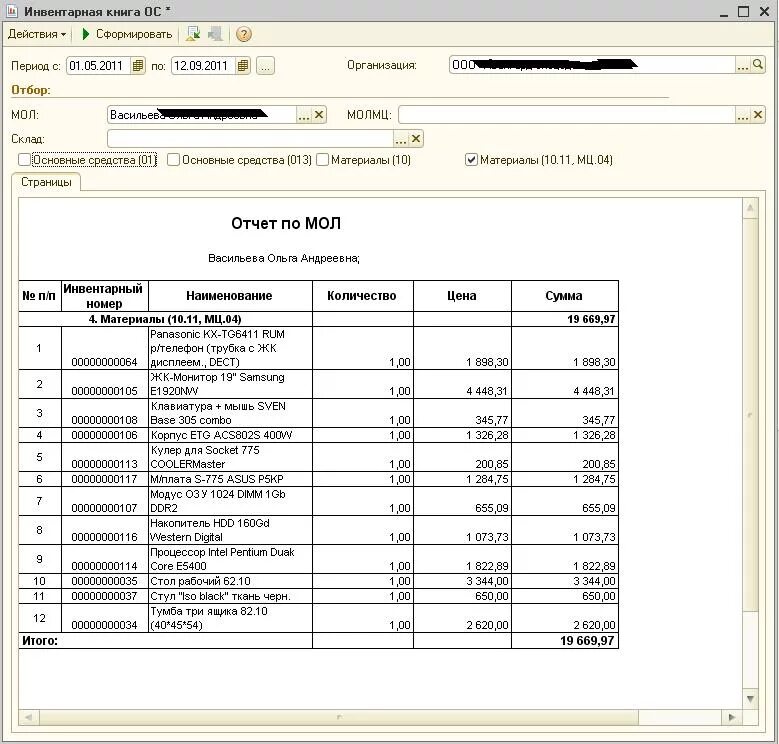Enable Материалы (10) checkbox

click(322, 160)
